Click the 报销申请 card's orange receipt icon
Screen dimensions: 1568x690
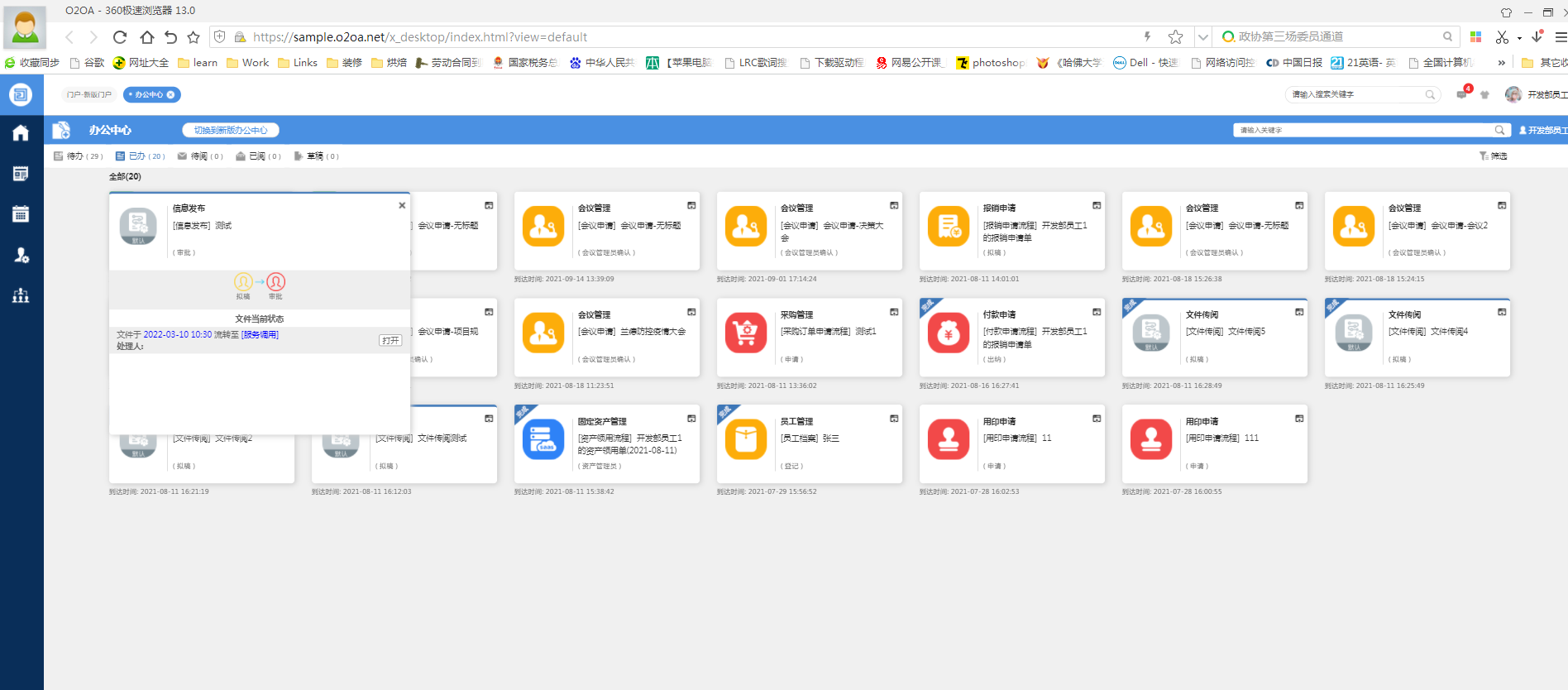(x=949, y=226)
